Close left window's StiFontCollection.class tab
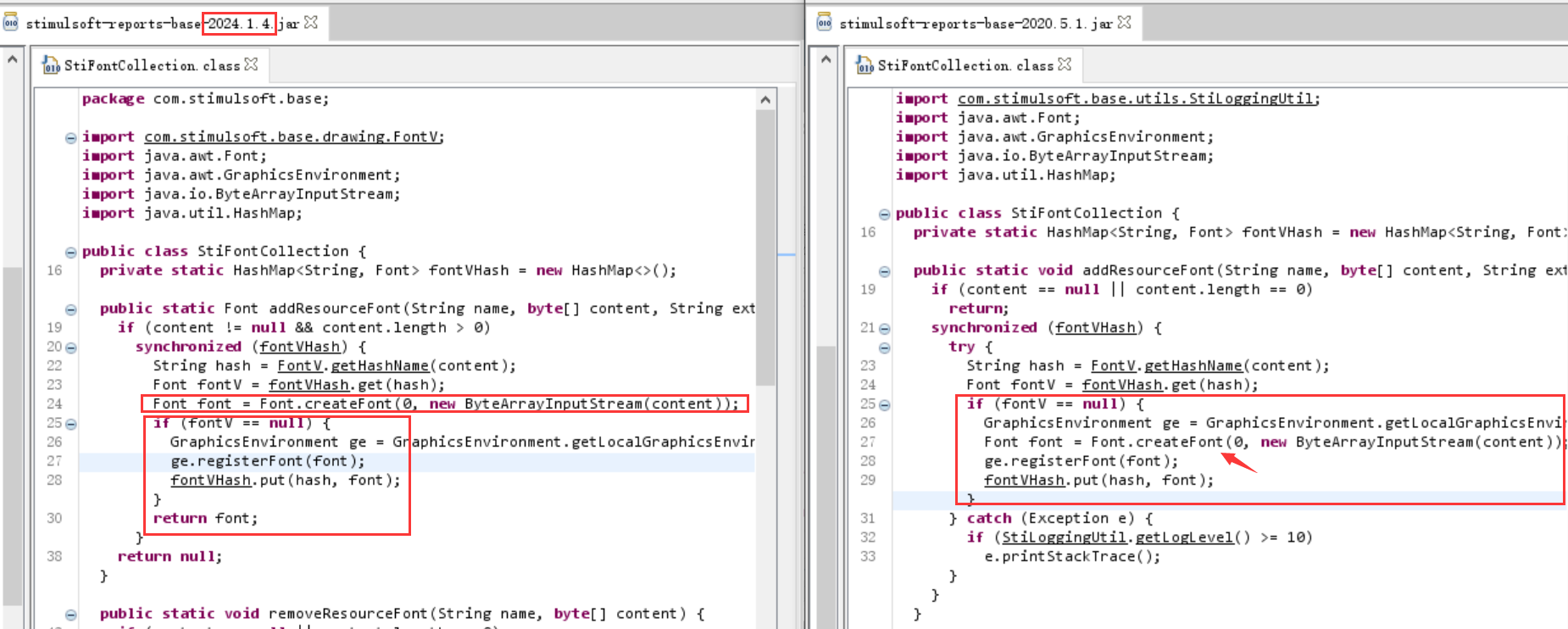The height and width of the screenshot is (629, 1568). (251, 64)
